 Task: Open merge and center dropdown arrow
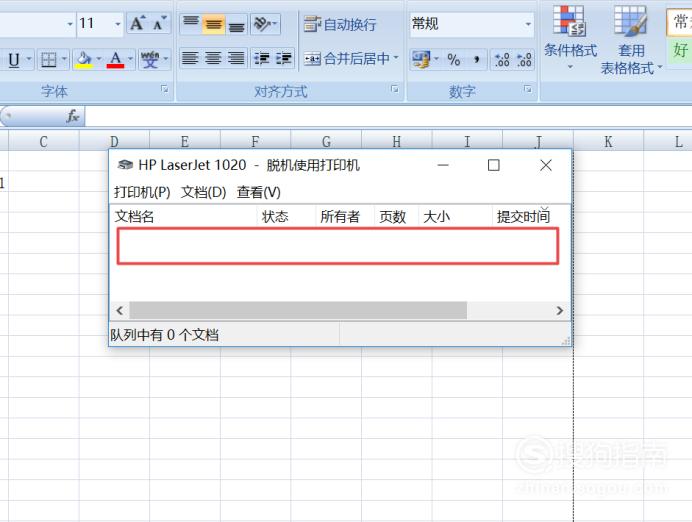point(396,58)
